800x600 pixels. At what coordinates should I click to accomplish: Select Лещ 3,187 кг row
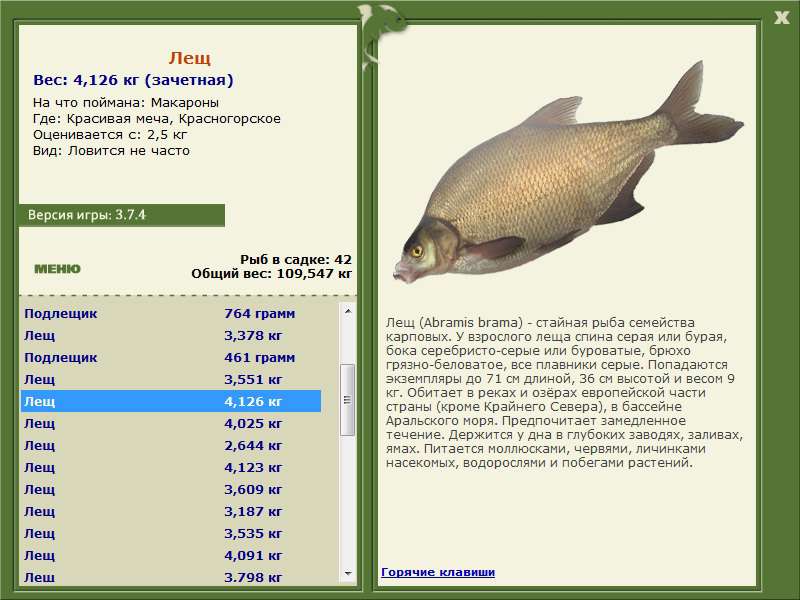tap(171, 511)
